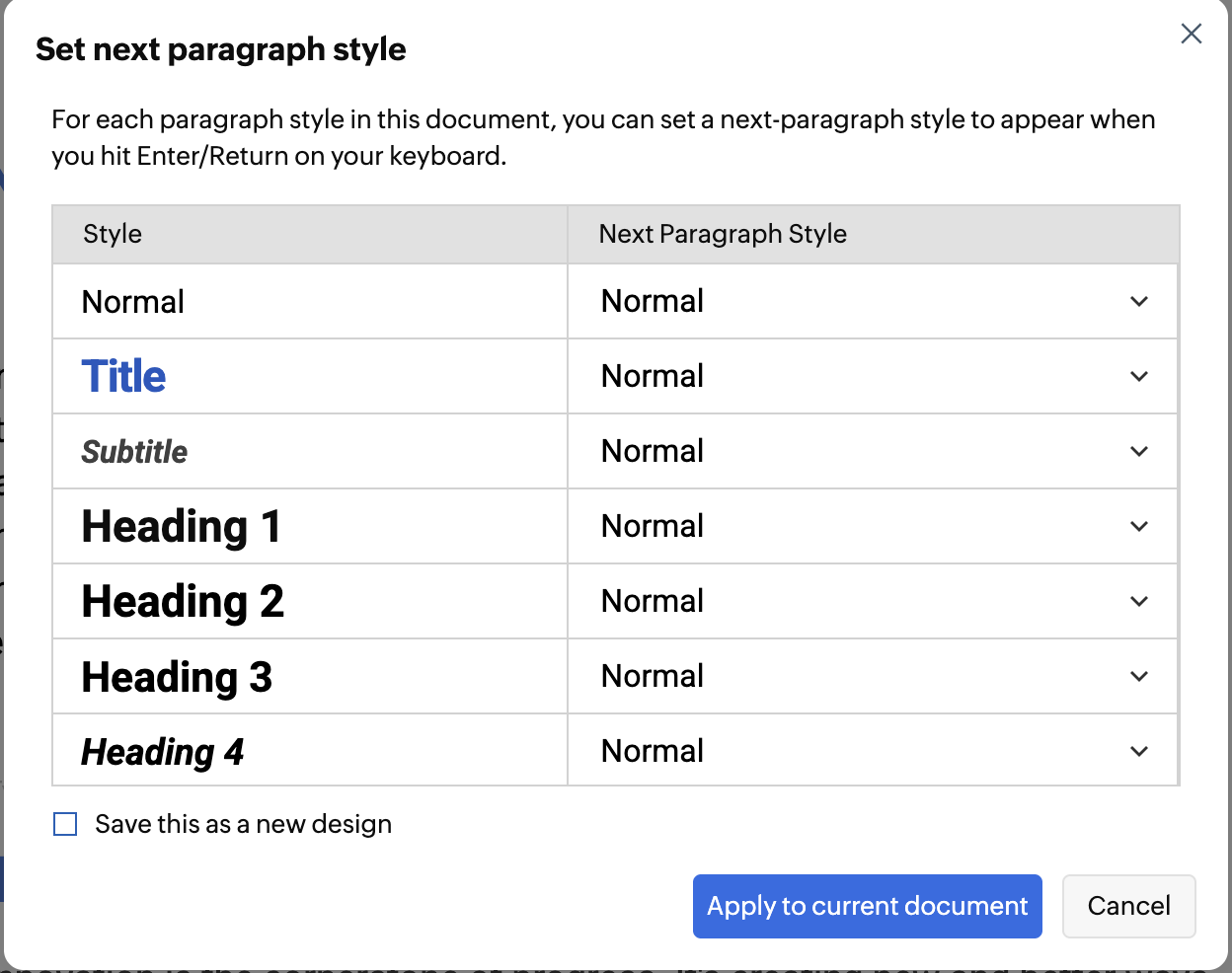Select the Title style row
Screen dimensions: 1232x973
pyautogui.click(x=124, y=376)
